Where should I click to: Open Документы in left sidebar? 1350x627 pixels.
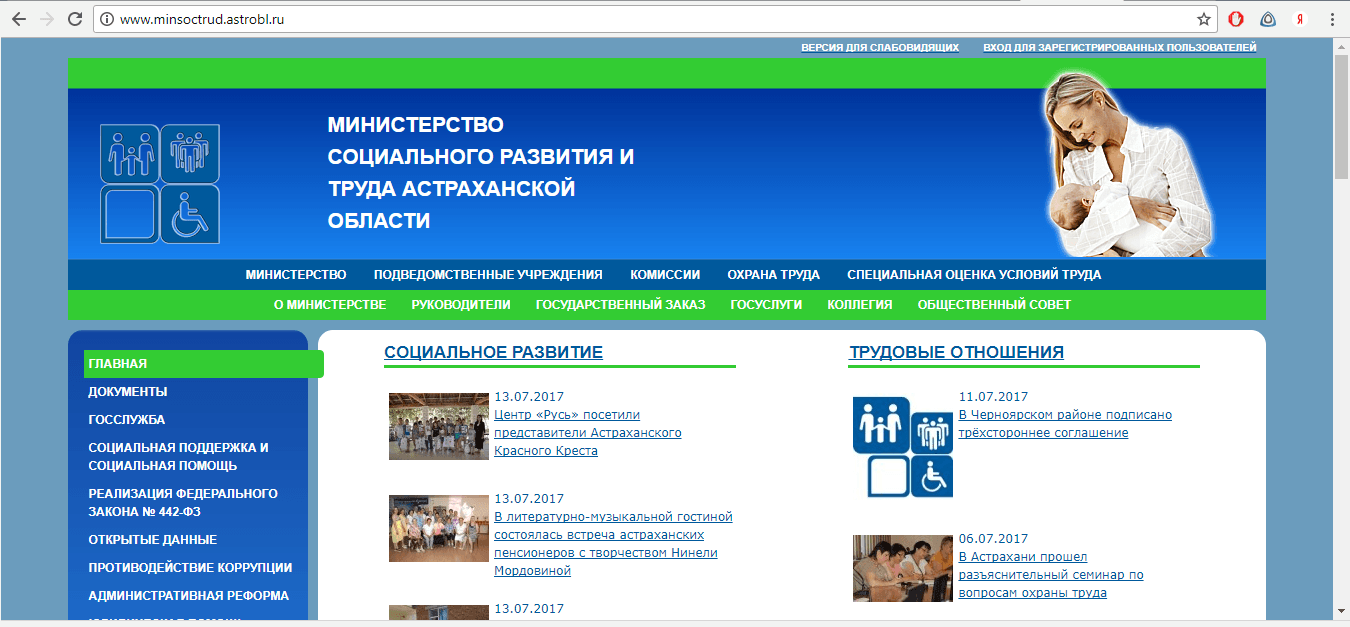pyautogui.click(x=128, y=392)
